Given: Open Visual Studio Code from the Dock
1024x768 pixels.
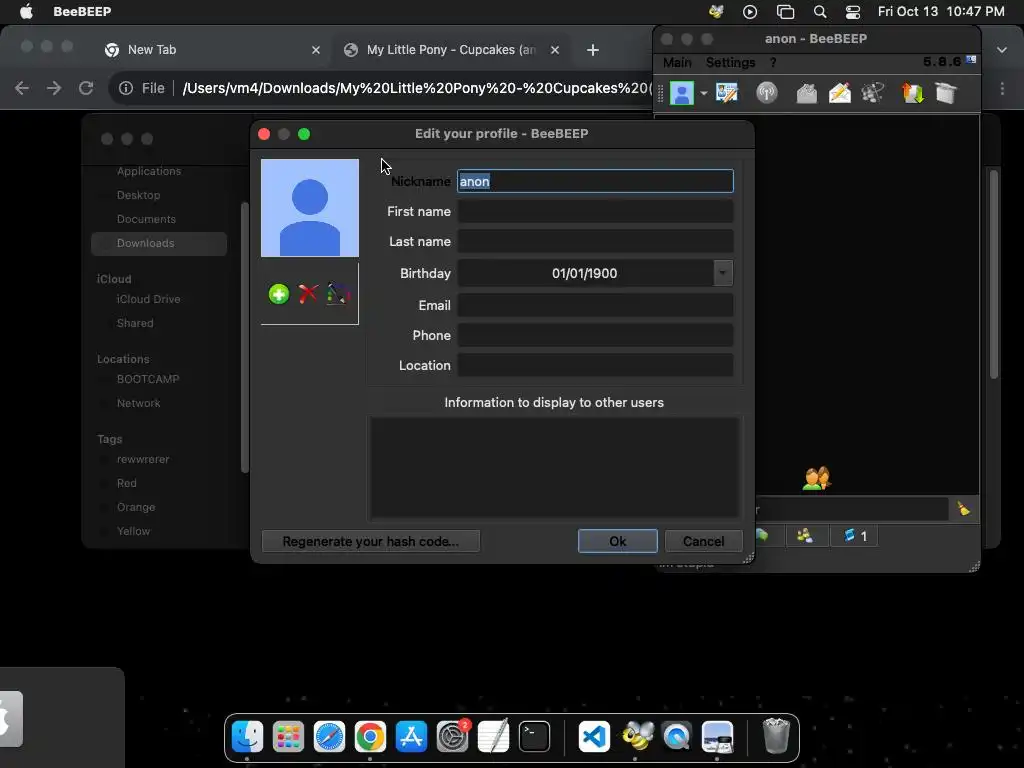Looking at the screenshot, I should (594, 737).
